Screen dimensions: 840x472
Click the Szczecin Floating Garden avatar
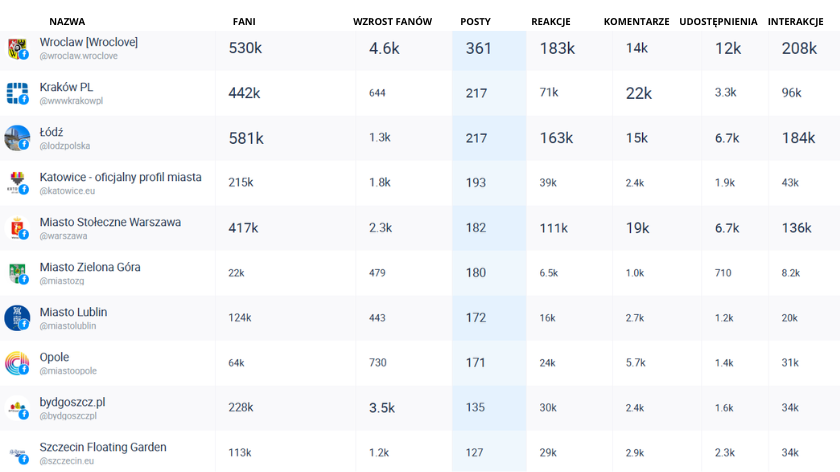(17, 452)
